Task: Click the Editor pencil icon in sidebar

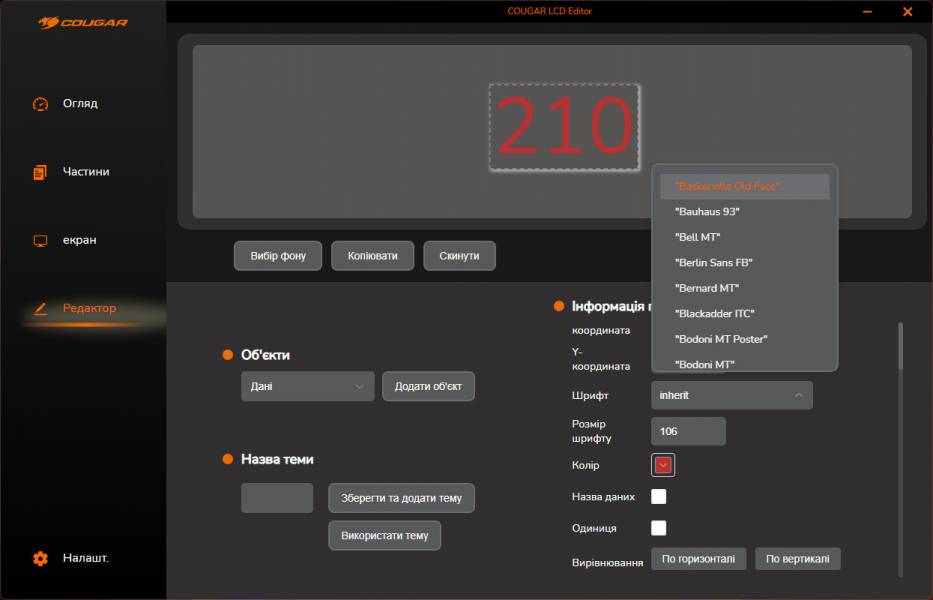Action: click(x=40, y=309)
